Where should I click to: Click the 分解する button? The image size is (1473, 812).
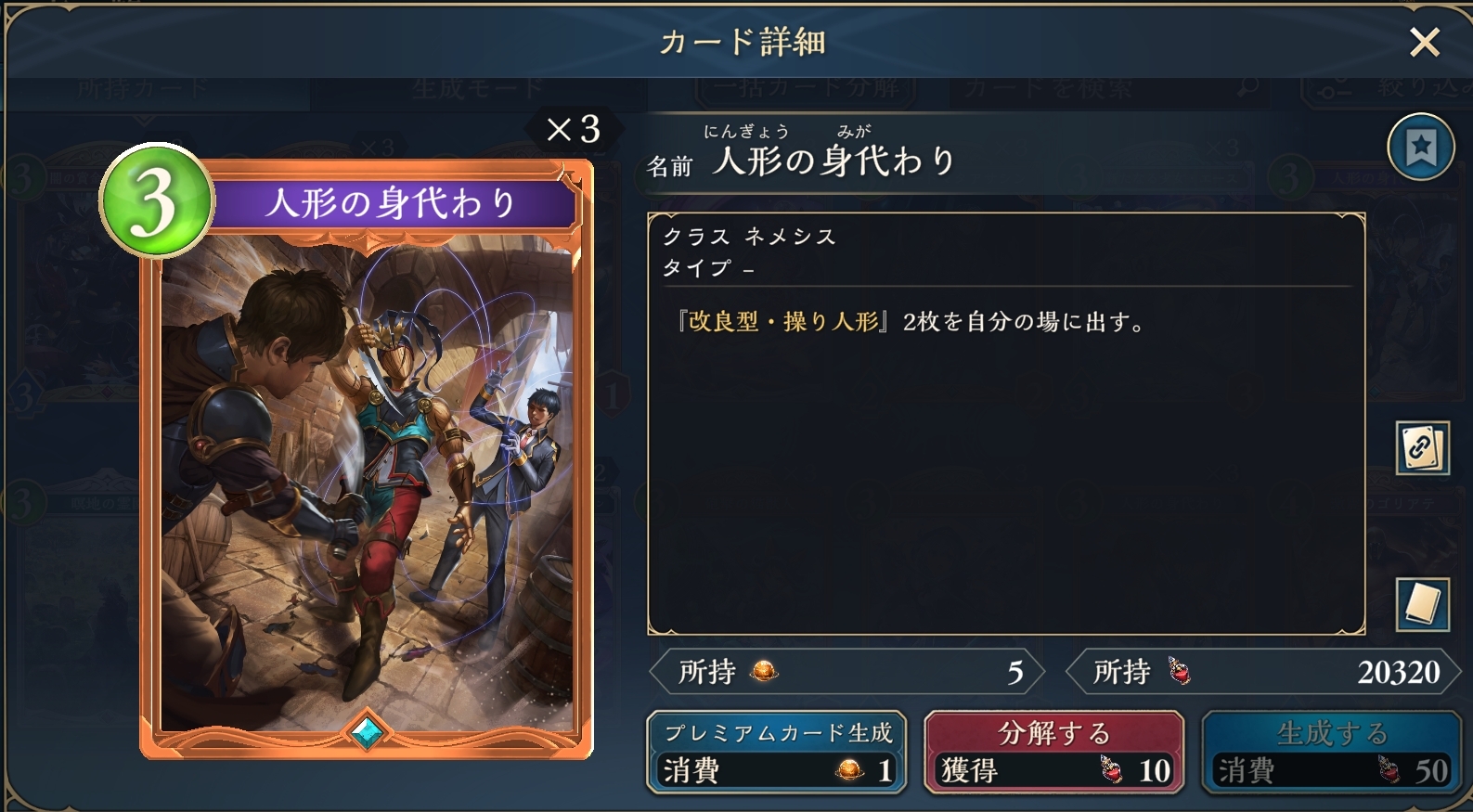click(x=1053, y=752)
